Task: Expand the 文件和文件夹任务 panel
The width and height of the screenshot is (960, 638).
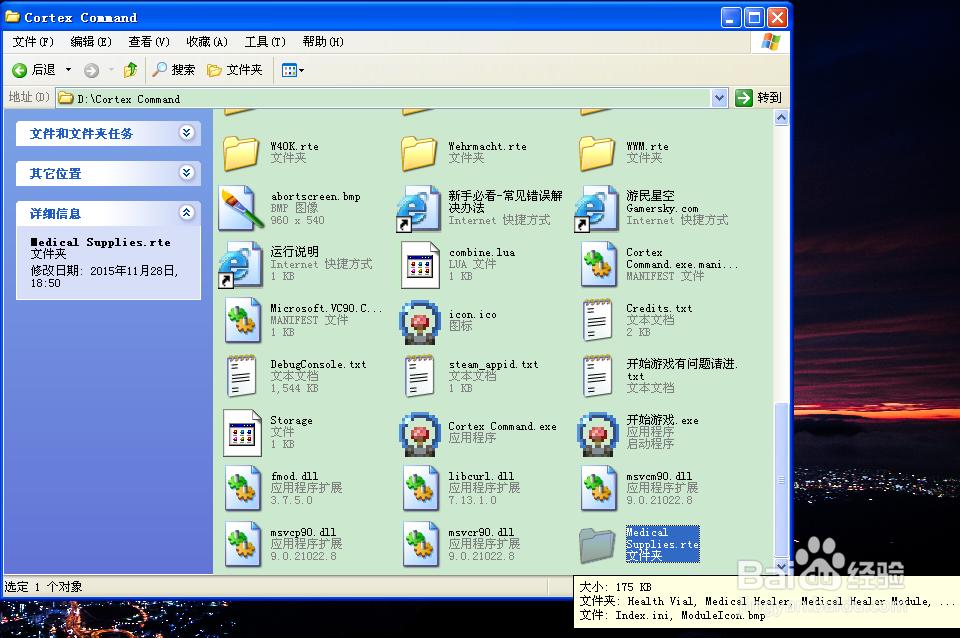Action: tap(186, 133)
